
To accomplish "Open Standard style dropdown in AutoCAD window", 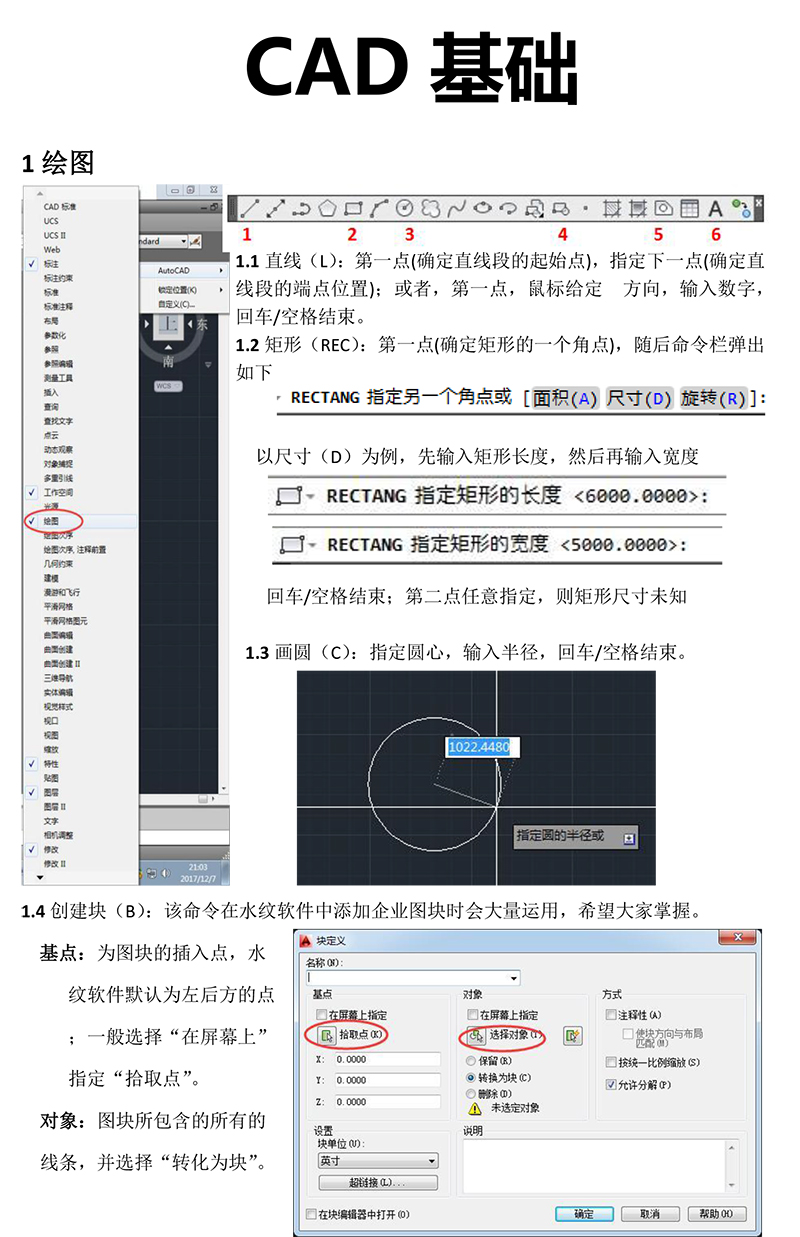I will coord(183,241).
